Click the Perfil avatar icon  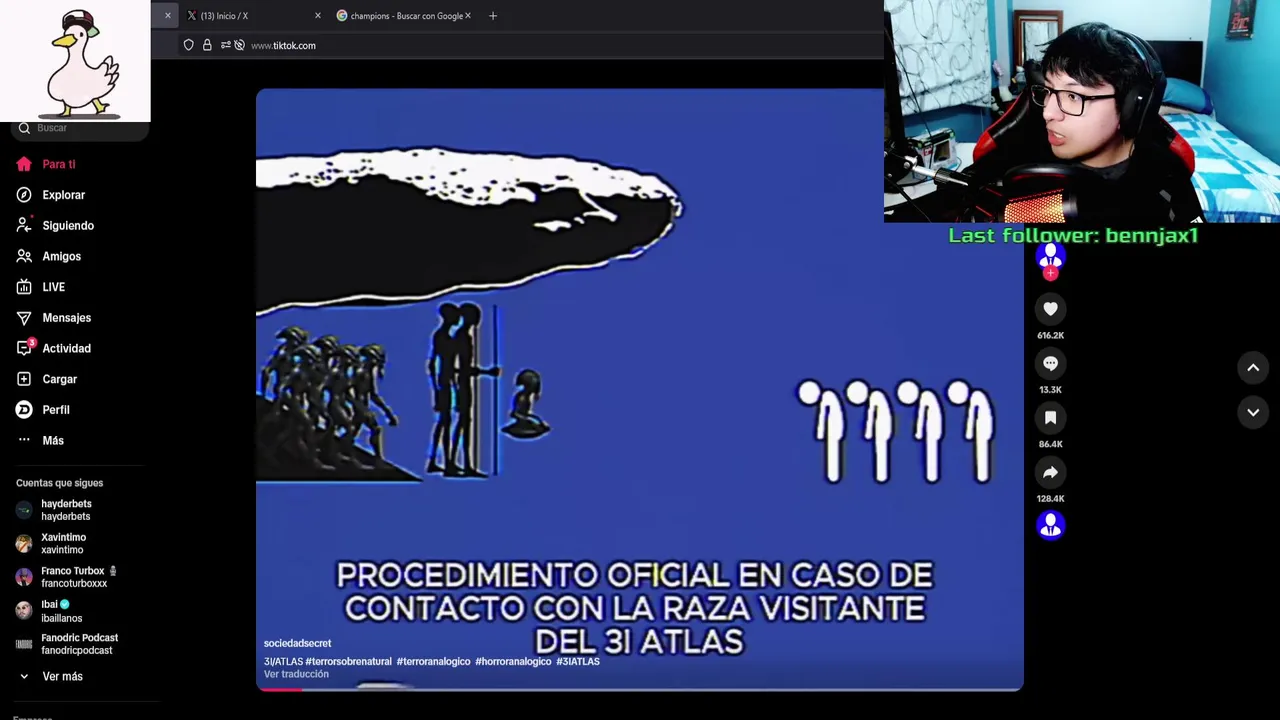(24, 410)
